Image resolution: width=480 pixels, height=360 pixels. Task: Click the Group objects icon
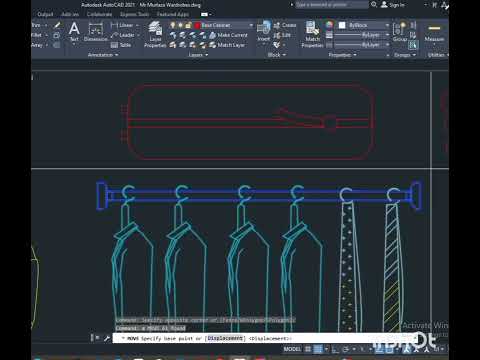[399, 29]
